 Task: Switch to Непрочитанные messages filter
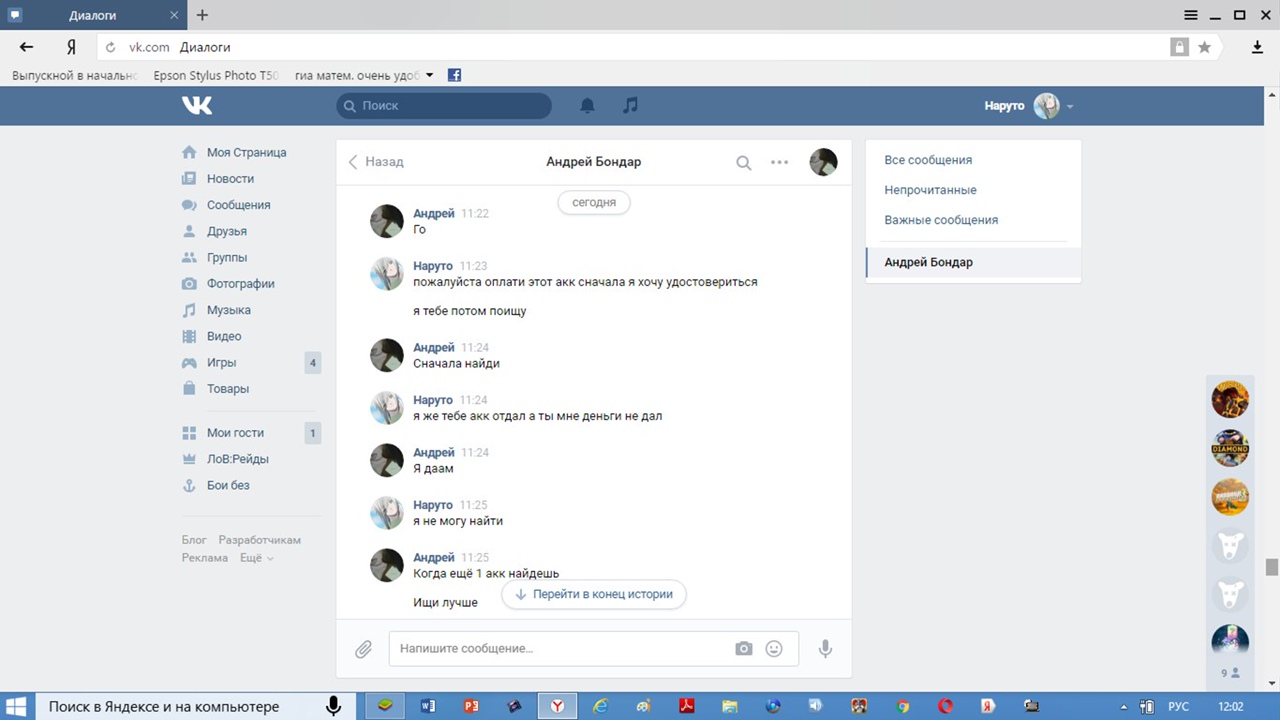(x=930, y=190)
